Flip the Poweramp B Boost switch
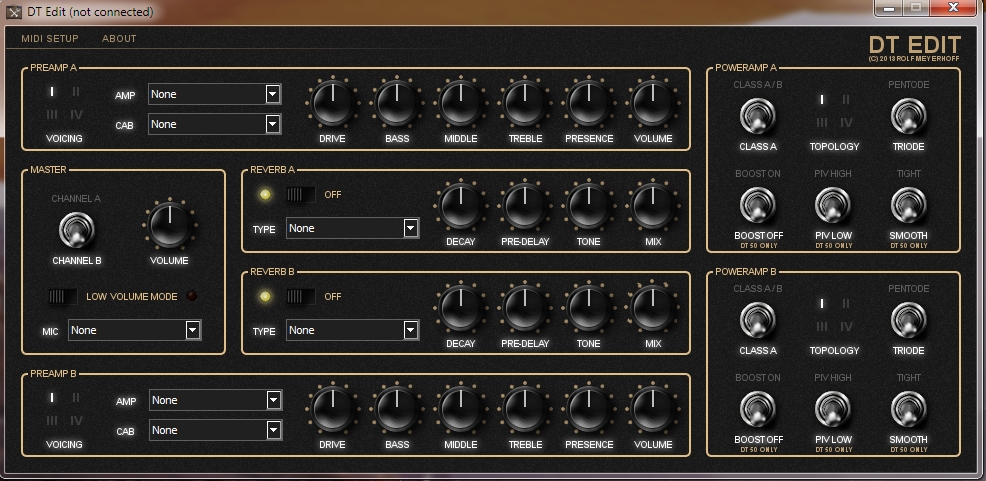The width and height of the screenshot is (986, 481). pyautogui.click(x=758, y=409)
